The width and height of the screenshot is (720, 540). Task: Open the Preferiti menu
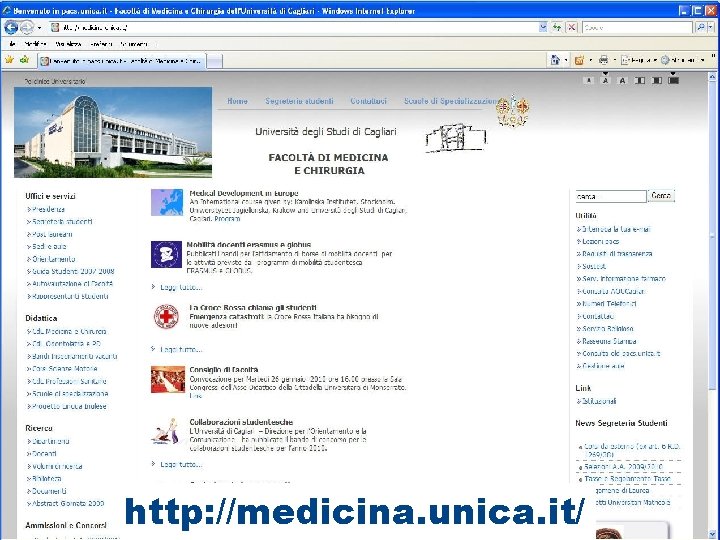(x=101, y=44)
